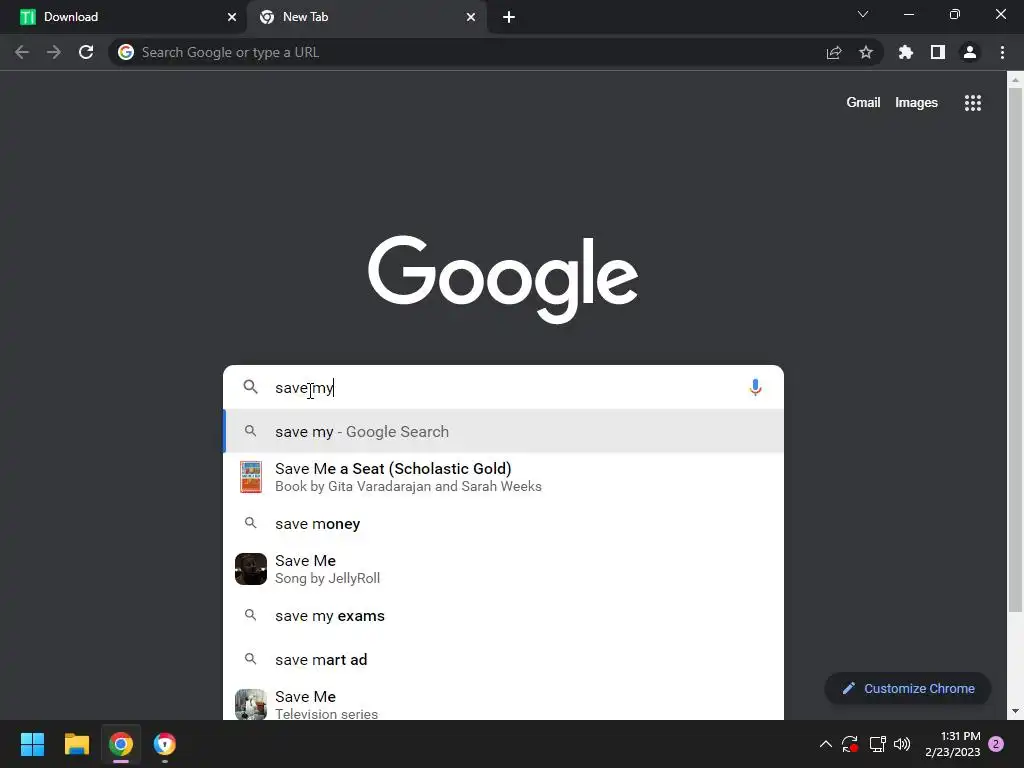
Task: Share this page icon in address bar
Action: coord(834,52)
